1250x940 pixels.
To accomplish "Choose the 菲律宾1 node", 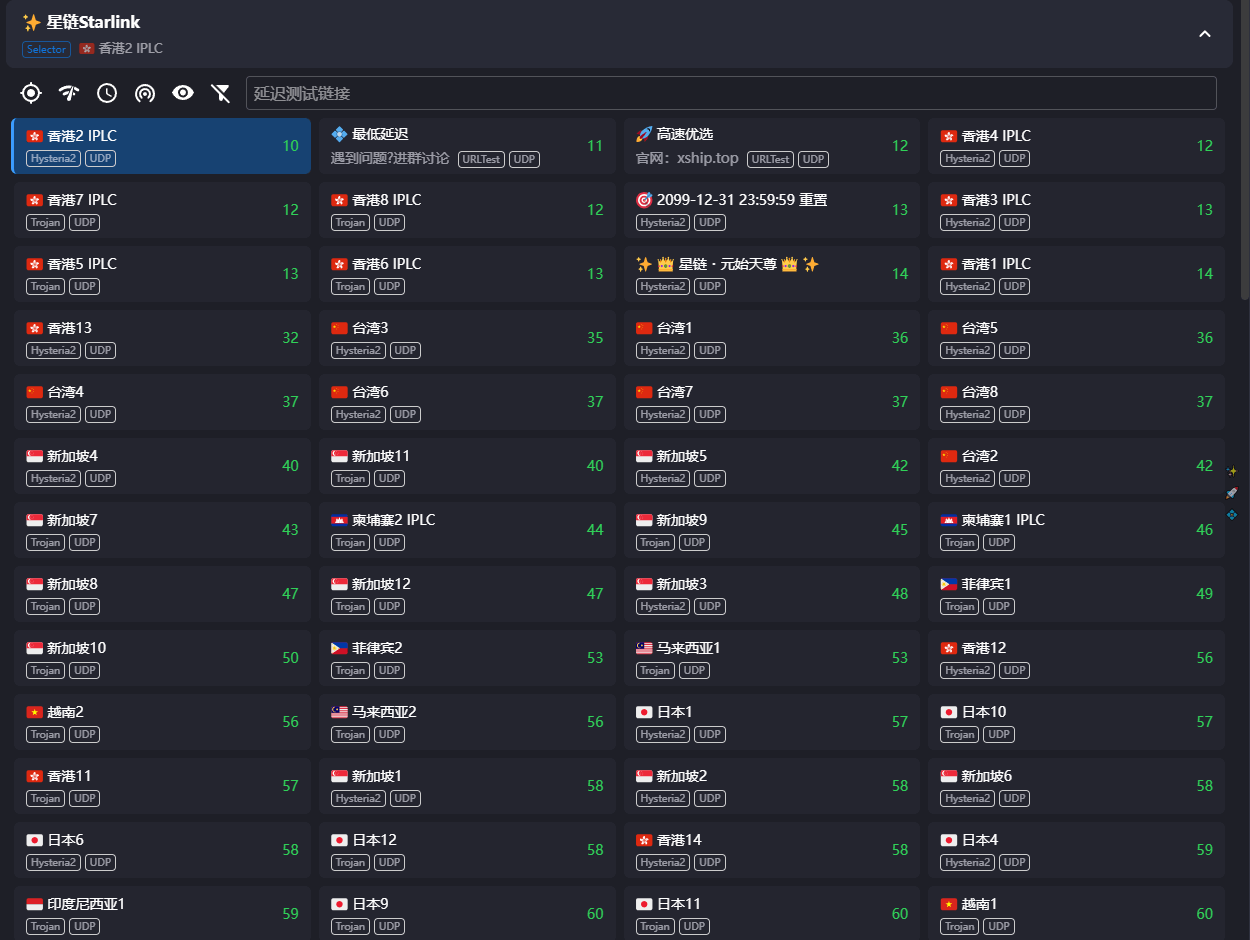I will click(1076, 594).
